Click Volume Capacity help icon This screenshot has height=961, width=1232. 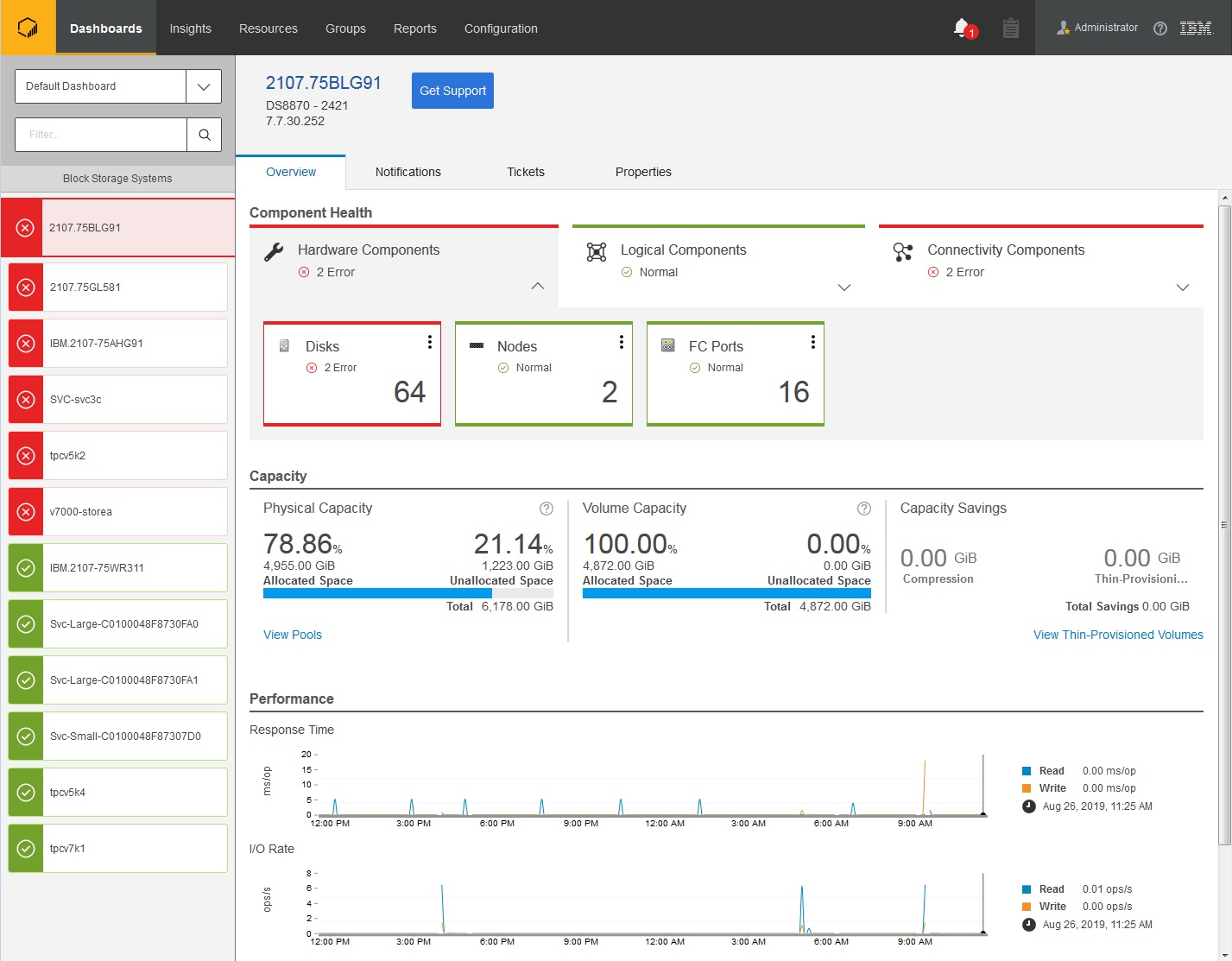click(x=863, y=509)
